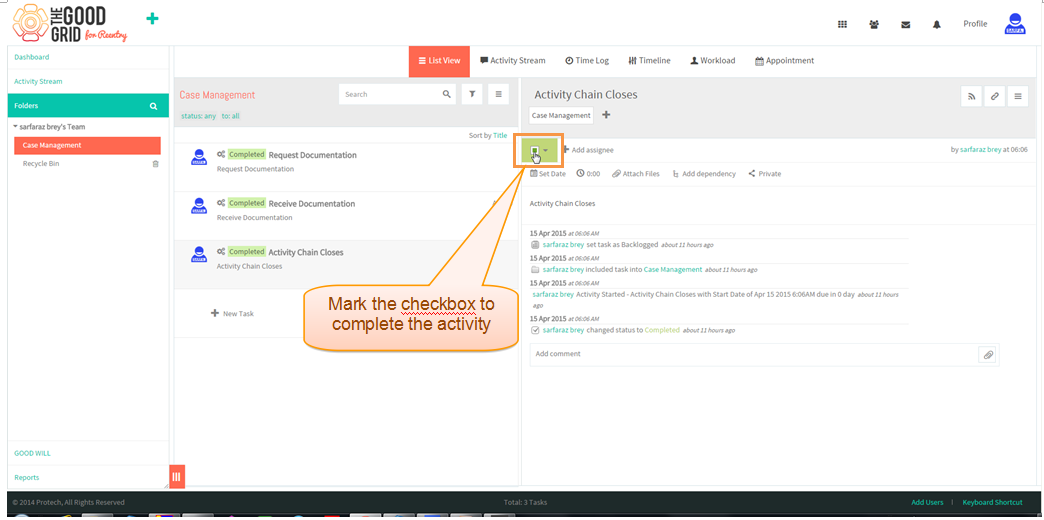Image resolution: width=1044 pixels, height=520 pixels.
Task: Click the search icon in the Folders header
Action: [x=154, y=106]
